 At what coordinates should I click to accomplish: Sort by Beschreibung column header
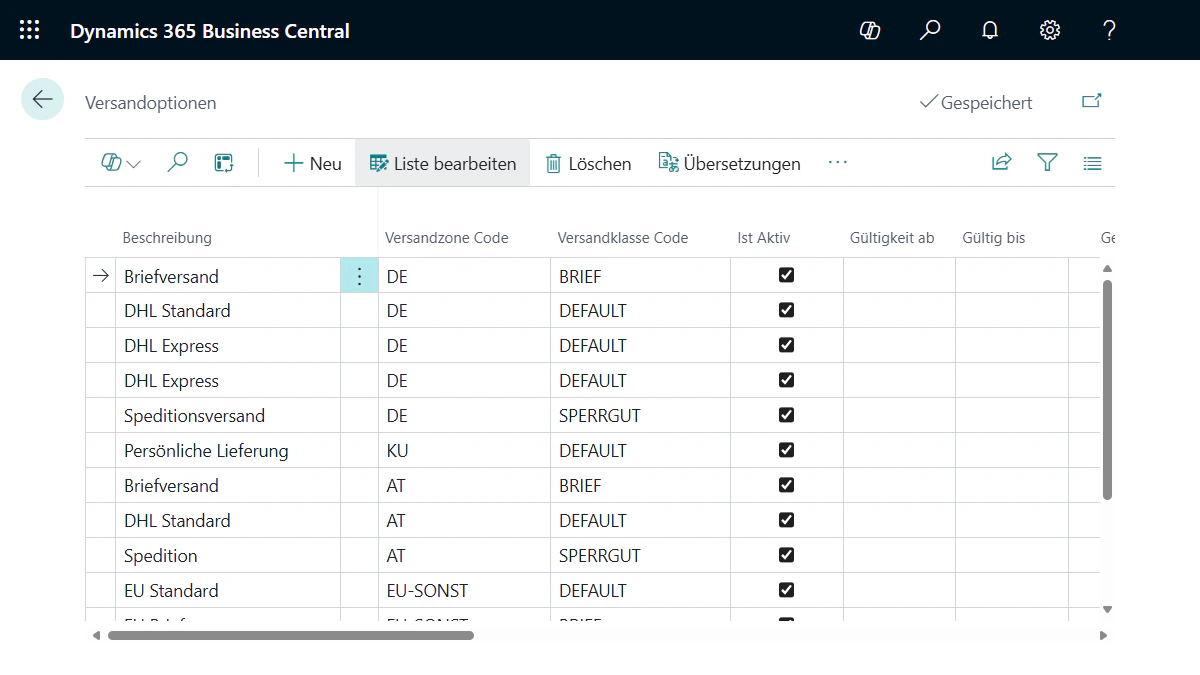(x=167, y=238)
